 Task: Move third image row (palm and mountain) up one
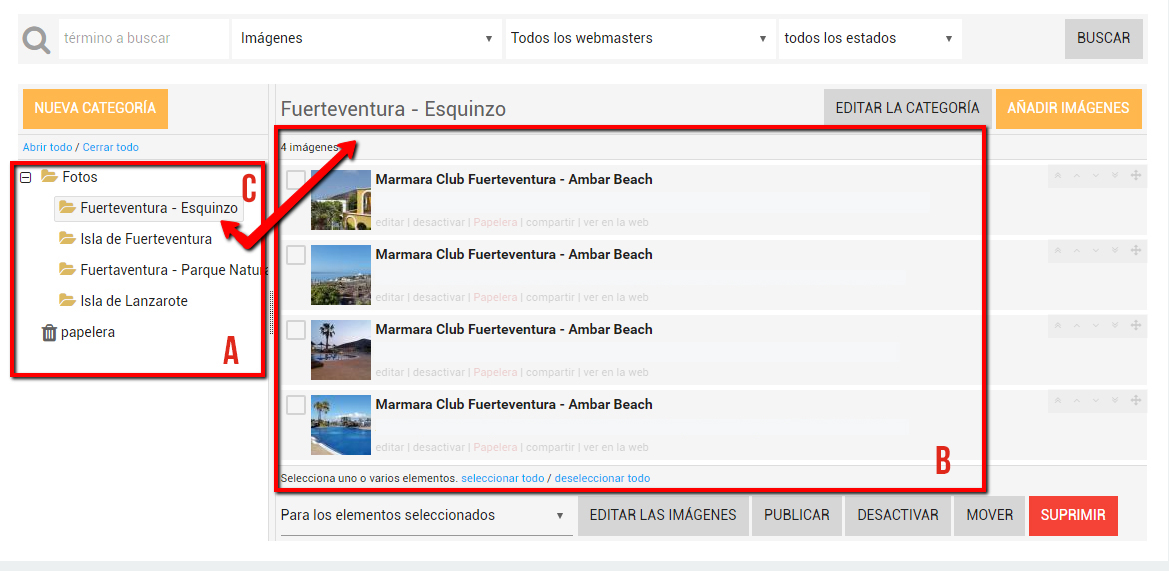click(1076, 325)
